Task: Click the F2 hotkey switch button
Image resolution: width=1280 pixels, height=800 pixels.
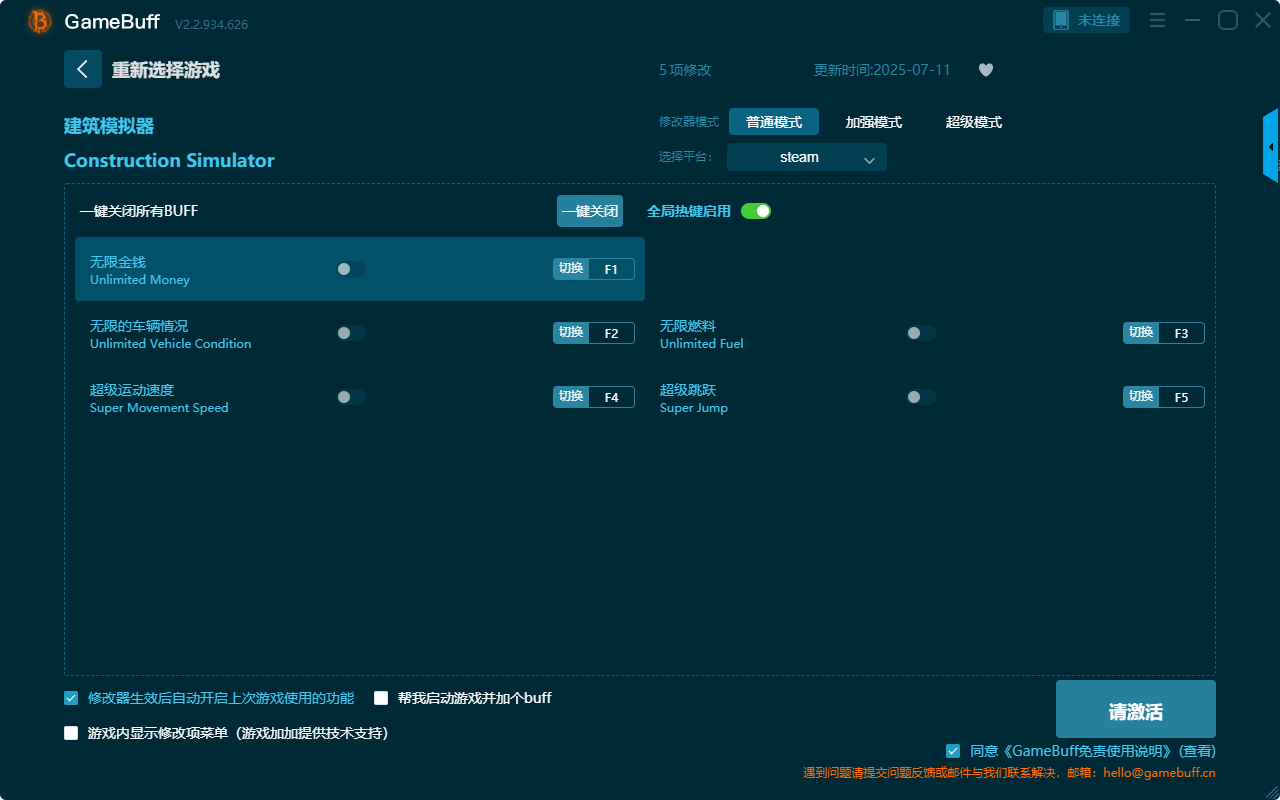Action: click(x=594, y=333)
